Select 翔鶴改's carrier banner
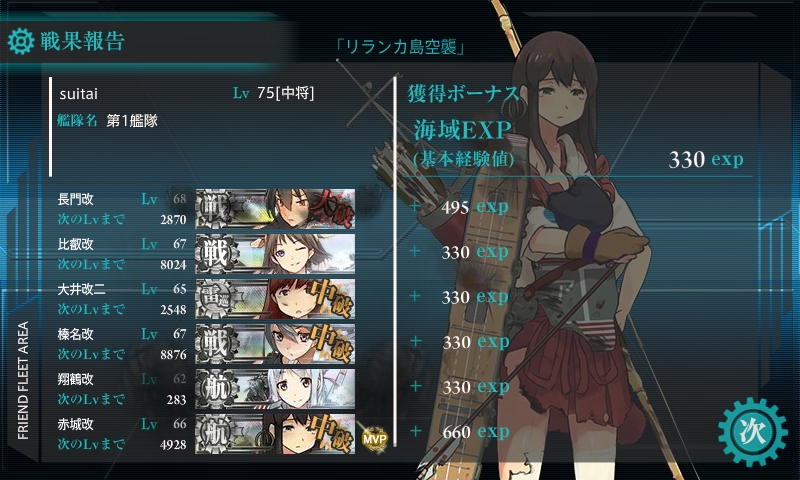This screenshot has height=480, width=800. [x=275, y=388]
